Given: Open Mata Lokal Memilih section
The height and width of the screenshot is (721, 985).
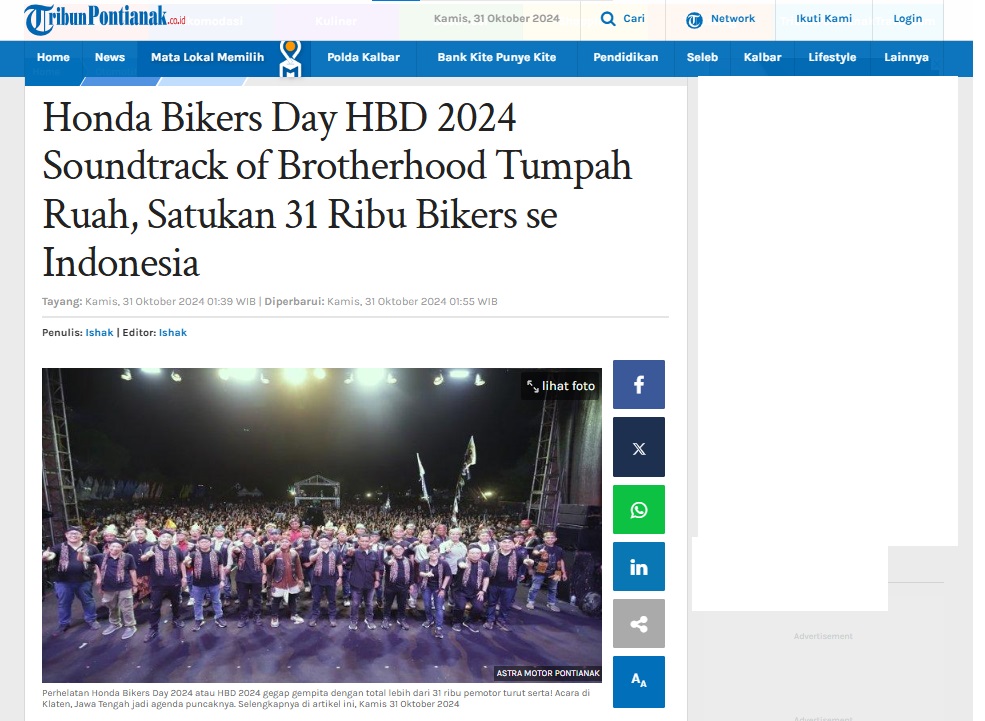Looking at the screenshot, I should 207,57.
